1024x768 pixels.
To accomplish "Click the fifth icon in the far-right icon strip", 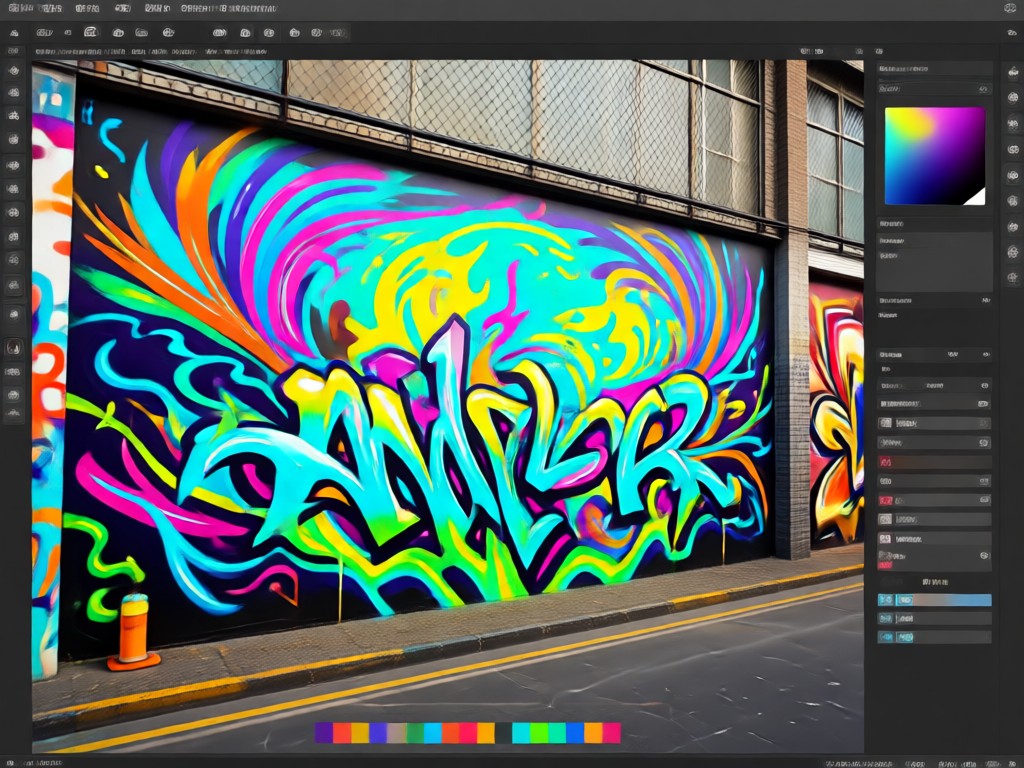I will [x=1013, y=175].
